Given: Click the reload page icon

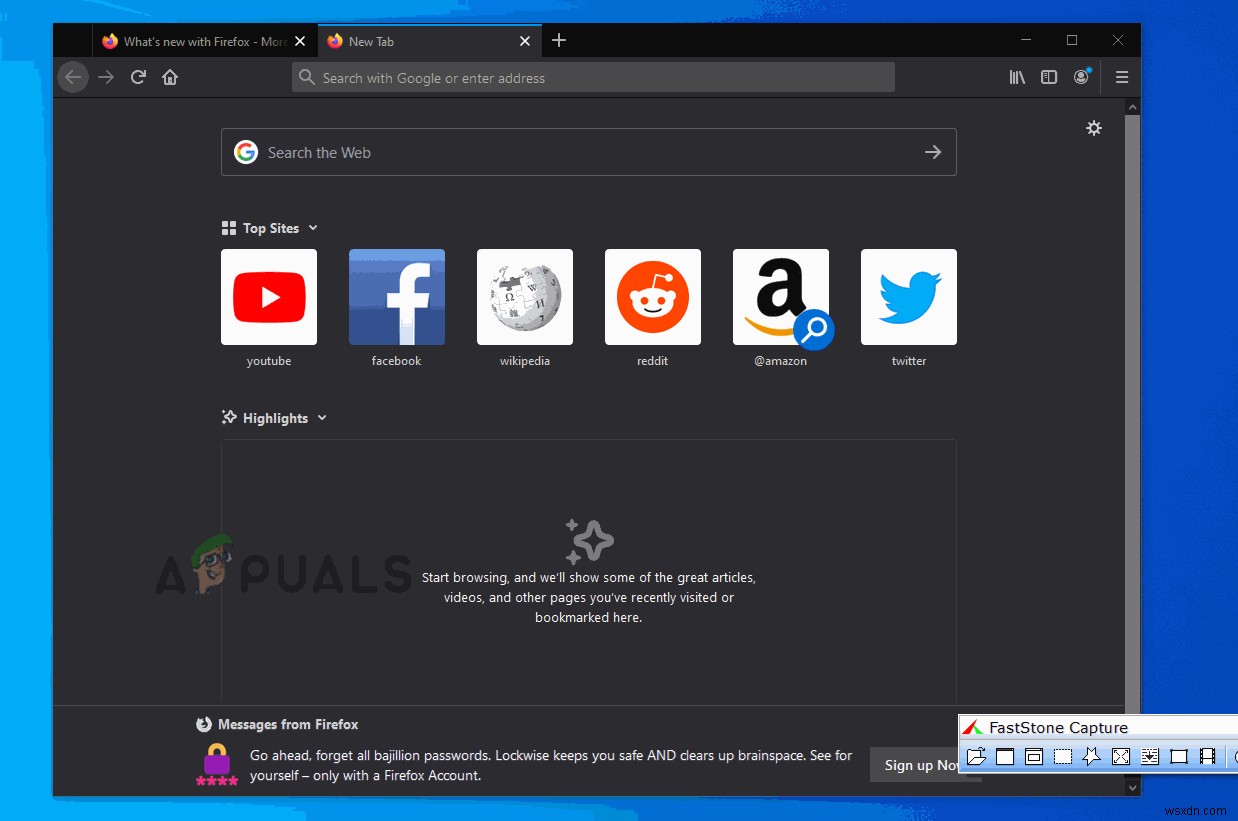Looking at the screenshot, I should (x=138, y=77).
